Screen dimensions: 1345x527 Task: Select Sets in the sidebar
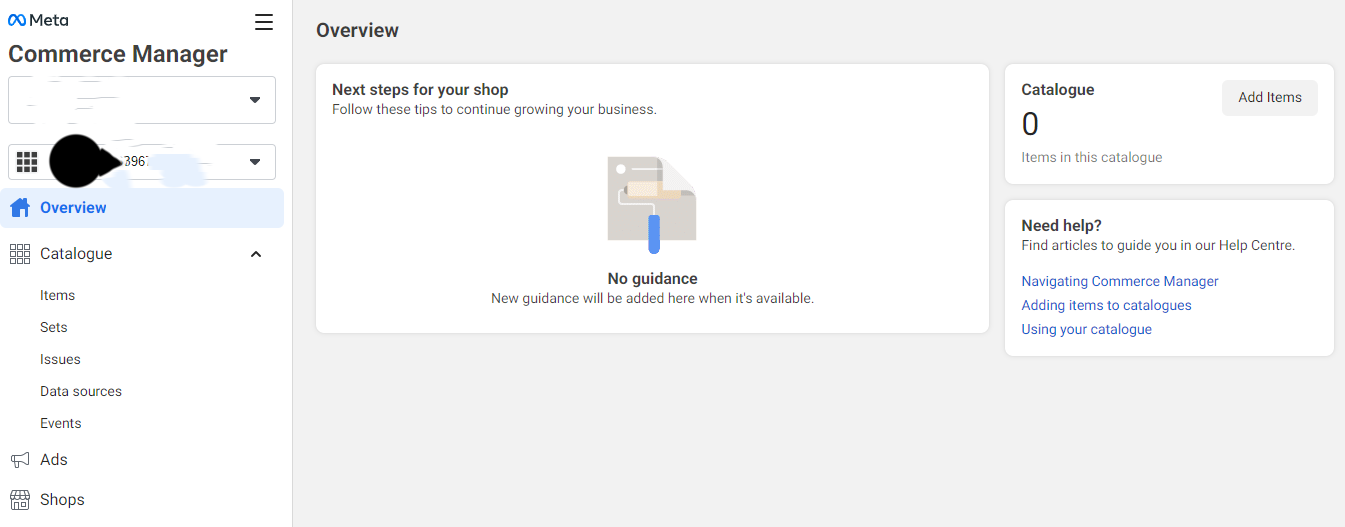(x=54, y=327)
